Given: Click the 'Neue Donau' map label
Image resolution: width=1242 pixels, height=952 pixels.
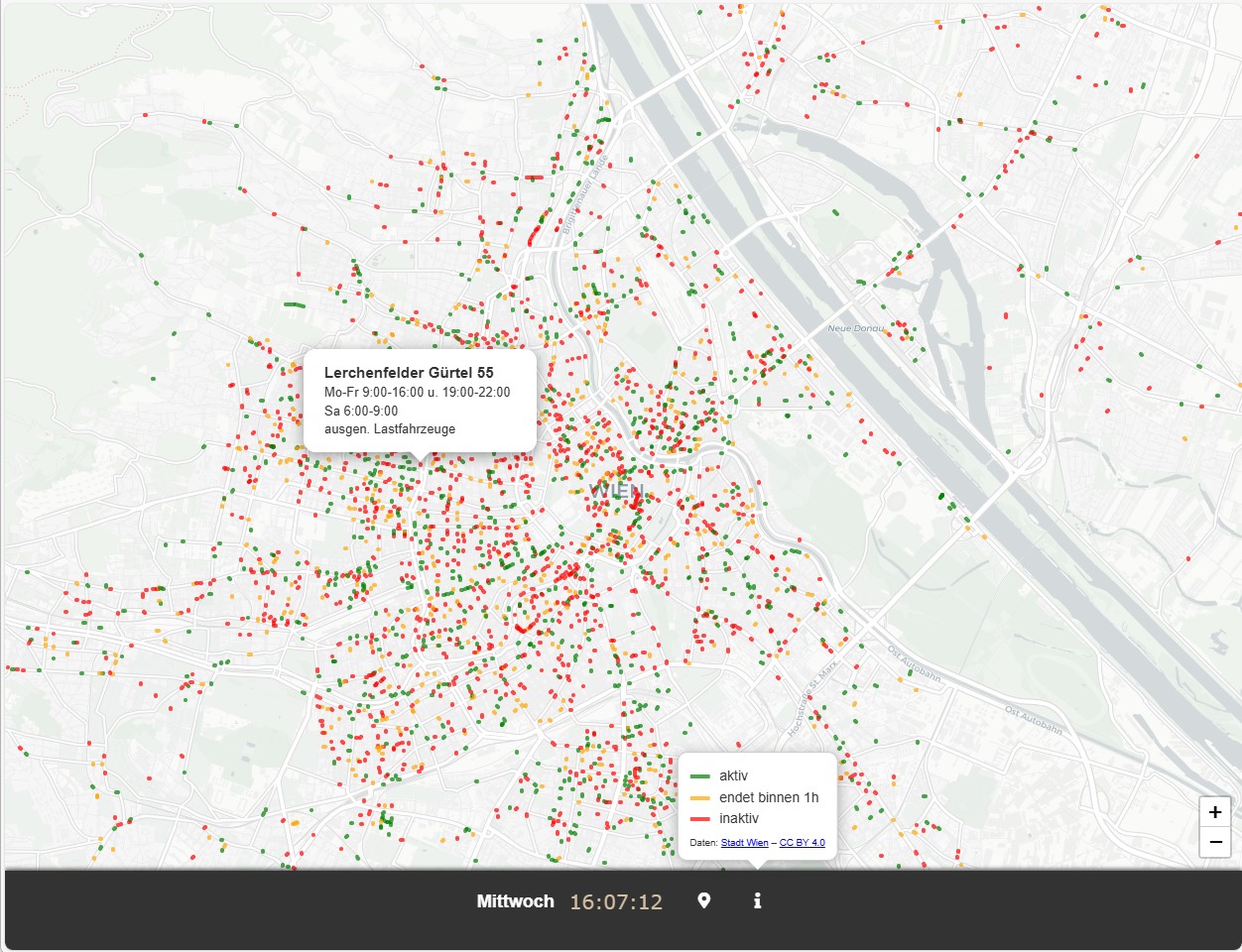Looking at the screenshot, I should (855, 328).
